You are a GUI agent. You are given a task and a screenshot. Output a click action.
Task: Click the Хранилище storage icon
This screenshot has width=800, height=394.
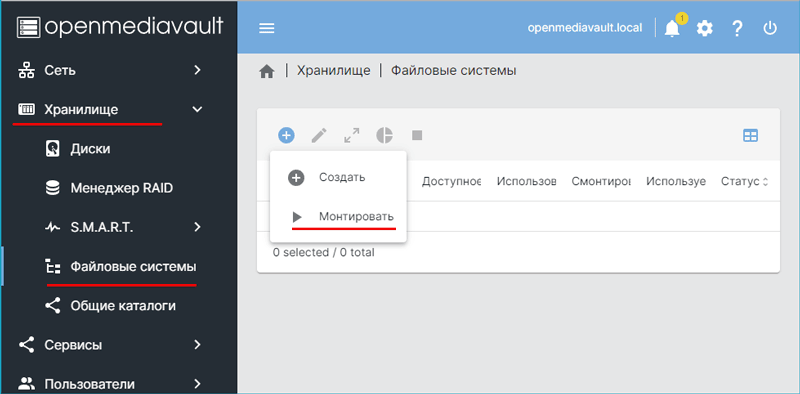coord(26,109)
